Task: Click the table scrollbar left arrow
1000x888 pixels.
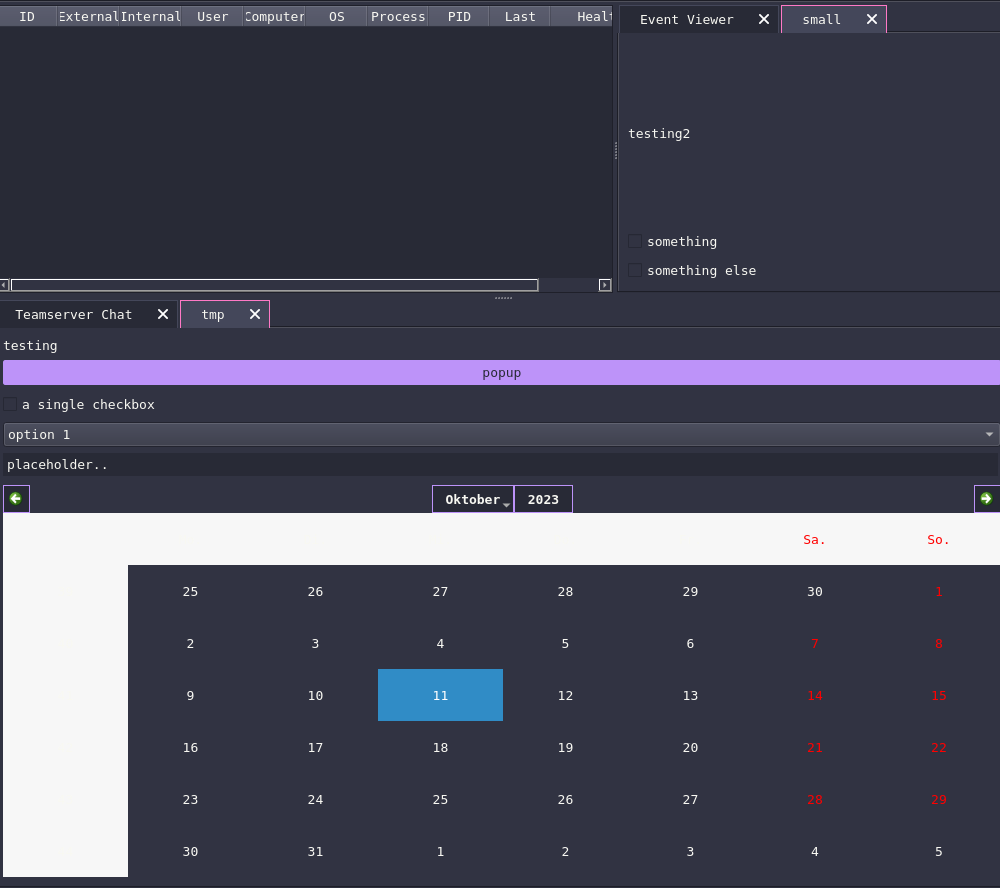Action: (4, 285)
